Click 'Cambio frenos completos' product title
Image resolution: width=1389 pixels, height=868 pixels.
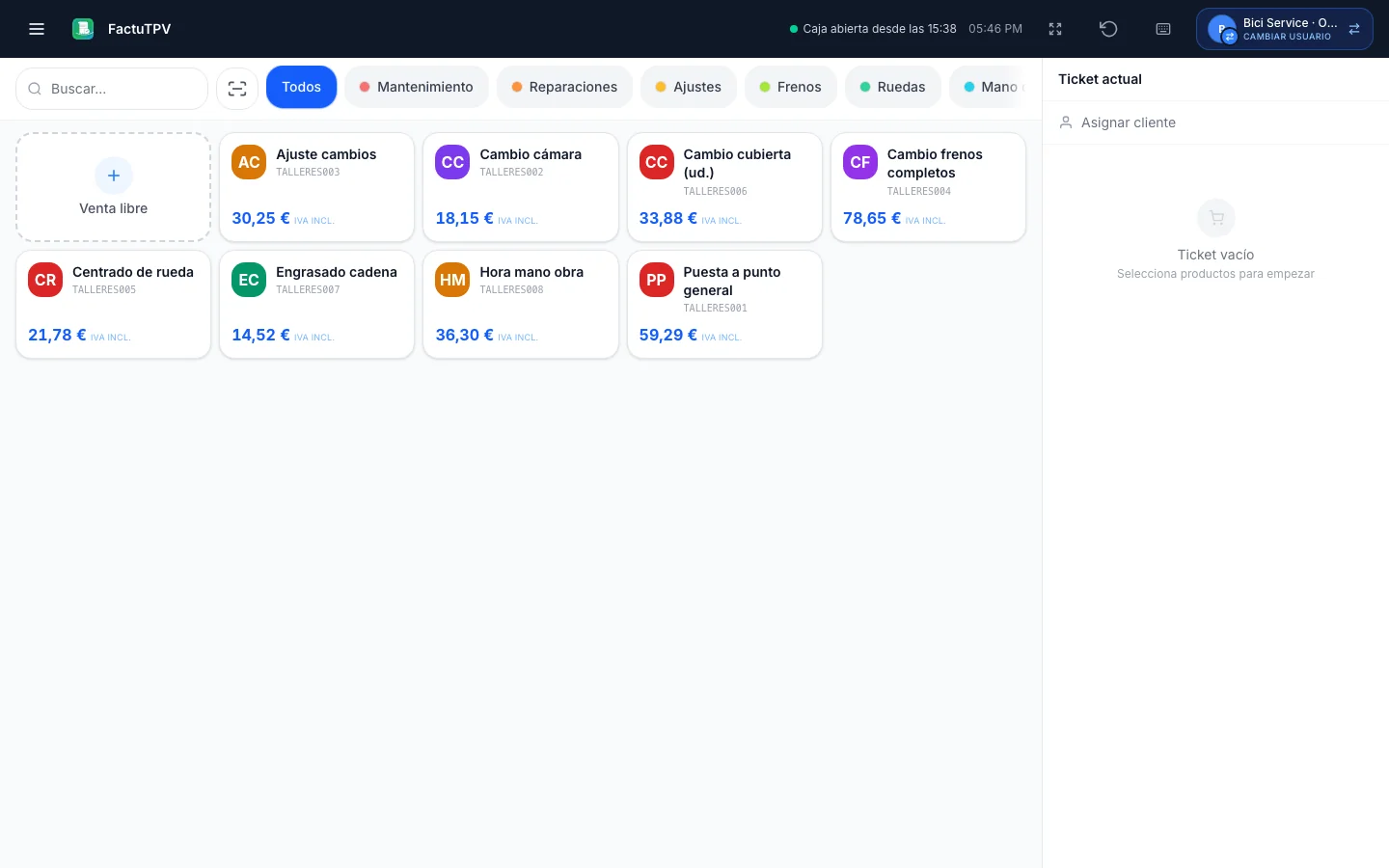935,163
